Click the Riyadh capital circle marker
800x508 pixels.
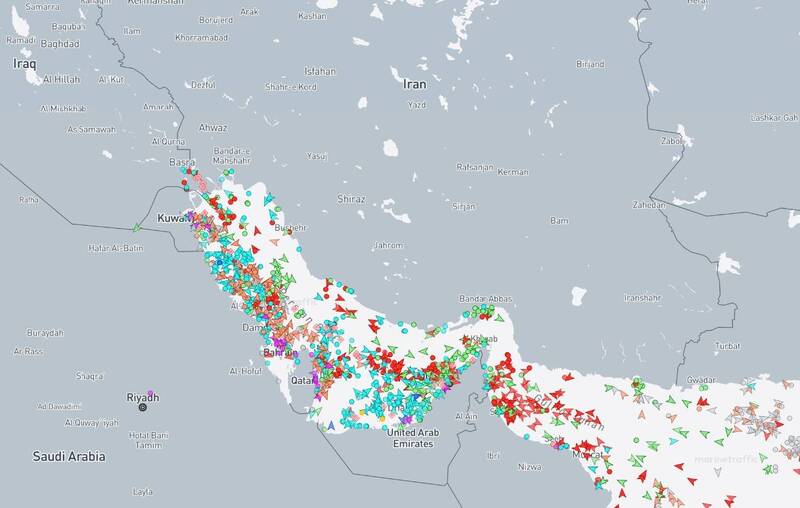(x=143, y=407)
